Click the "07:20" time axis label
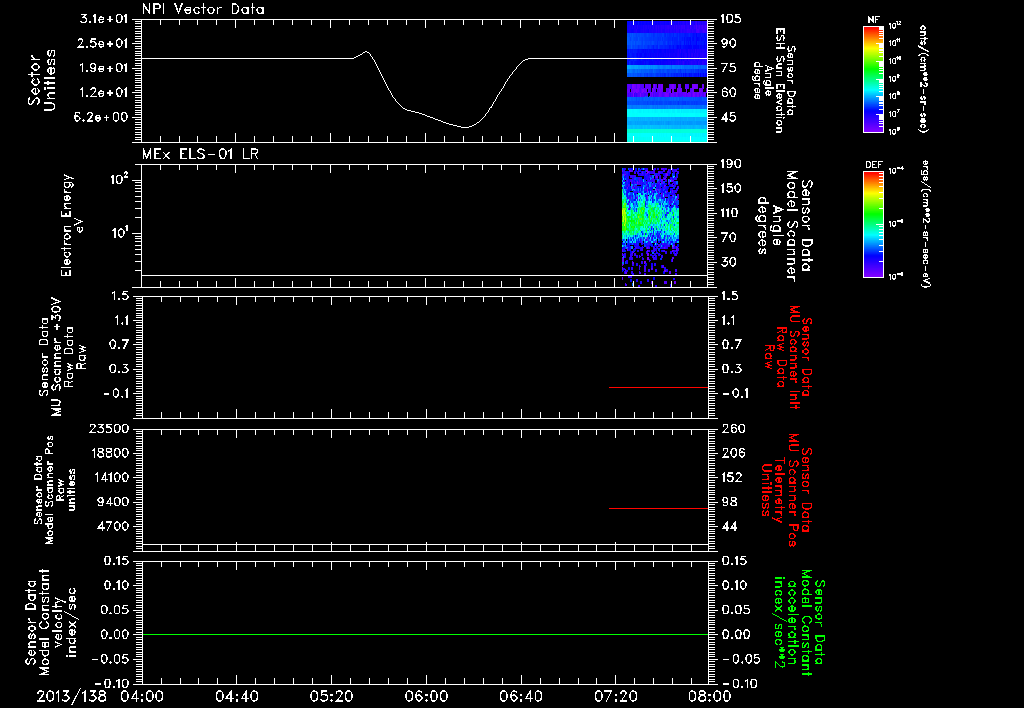This screenshot has width=1024, height=708. [616, 696]
